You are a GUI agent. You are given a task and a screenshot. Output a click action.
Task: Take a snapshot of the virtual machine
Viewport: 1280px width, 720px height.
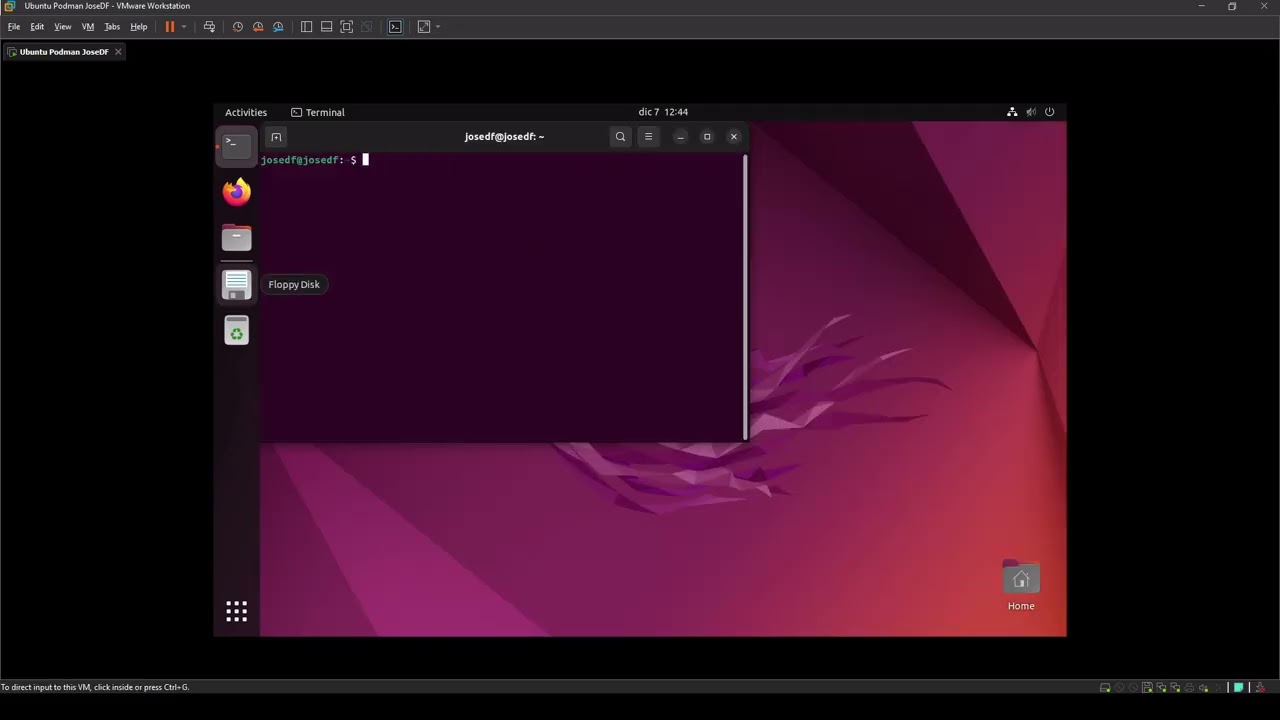[238, 27]
